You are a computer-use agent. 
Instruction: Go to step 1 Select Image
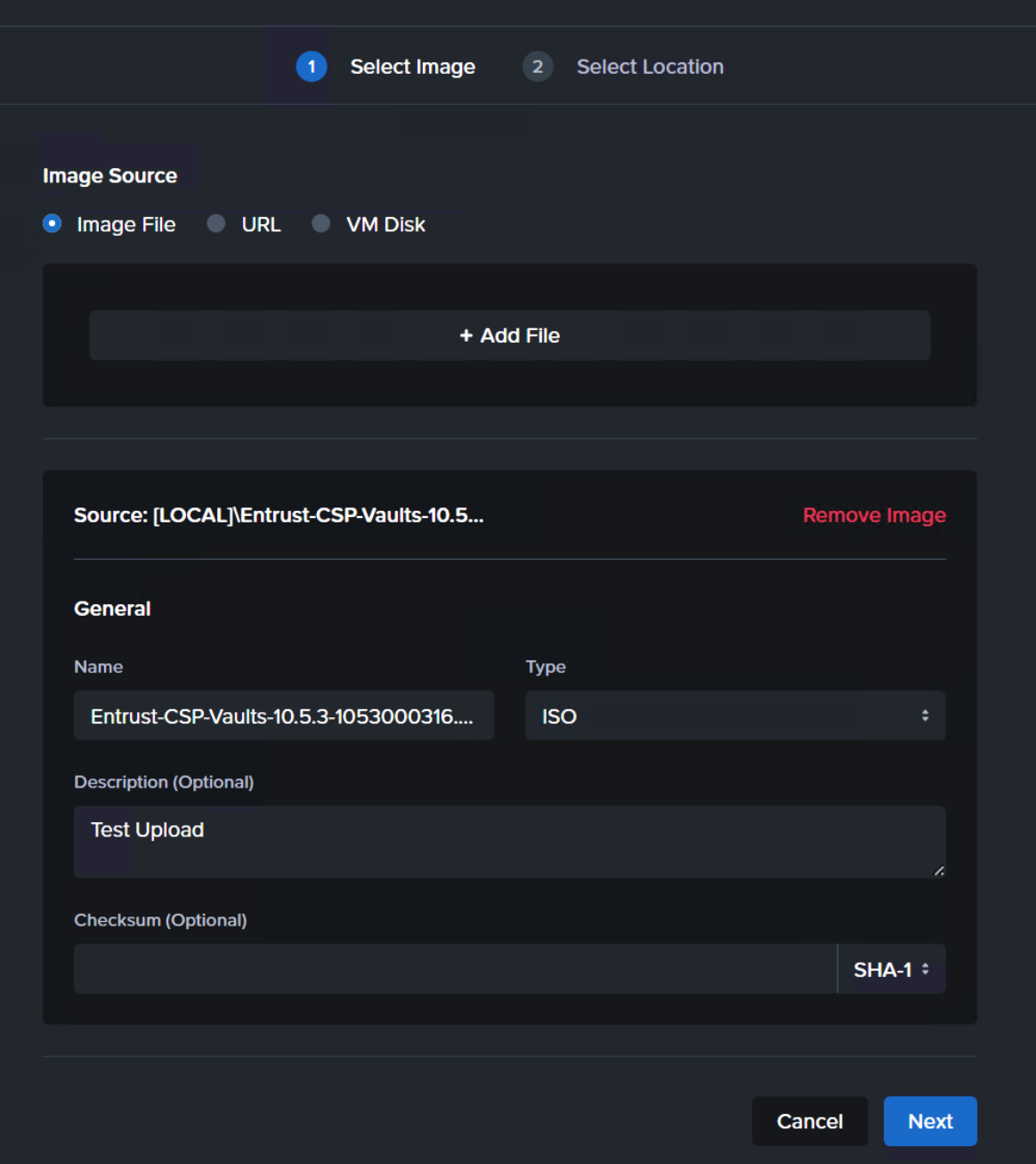pyautogui.click(x=386, y=67)
